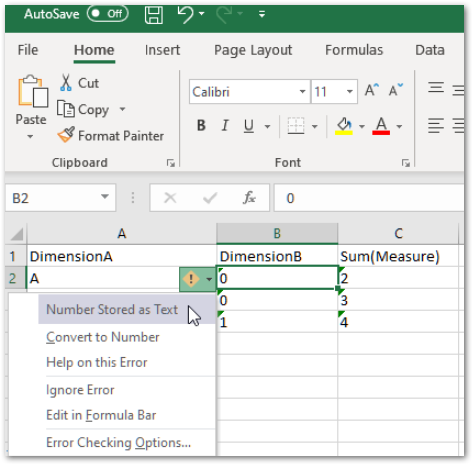Open Customize Quick Access Toolbar dropdown

tap(262, 14)
